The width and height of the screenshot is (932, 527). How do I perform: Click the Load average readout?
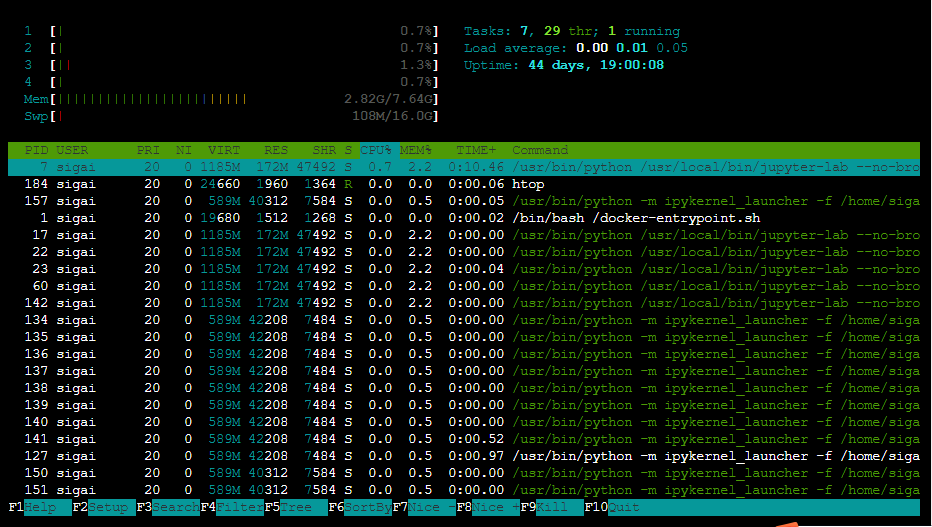click(576, 48)
